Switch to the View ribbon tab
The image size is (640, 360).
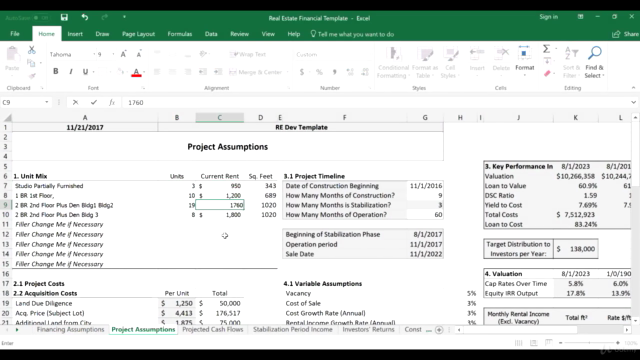(268, 34)
